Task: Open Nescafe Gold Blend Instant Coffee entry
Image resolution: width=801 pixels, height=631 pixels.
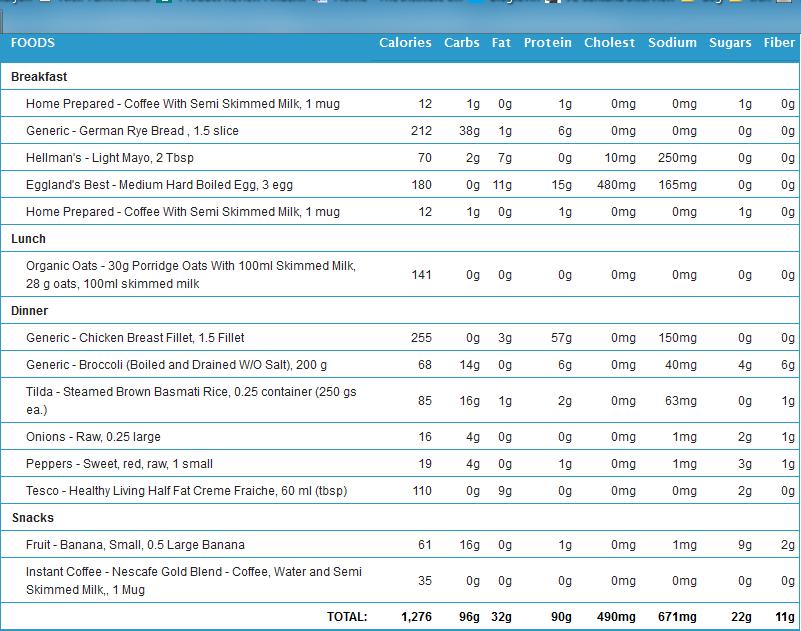Action: tap(194, 580)
